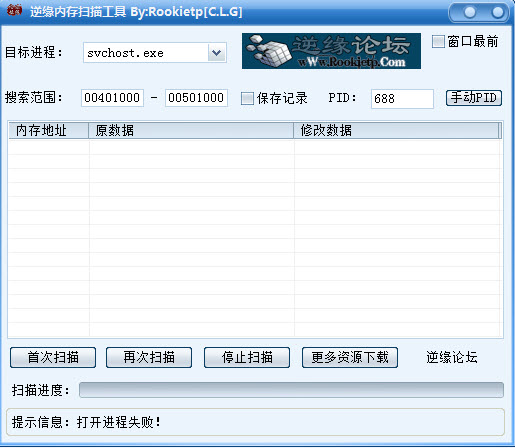
Task: Open the 逆缘论坛 Rookietp.Com banner image
Action: (331, 51)
